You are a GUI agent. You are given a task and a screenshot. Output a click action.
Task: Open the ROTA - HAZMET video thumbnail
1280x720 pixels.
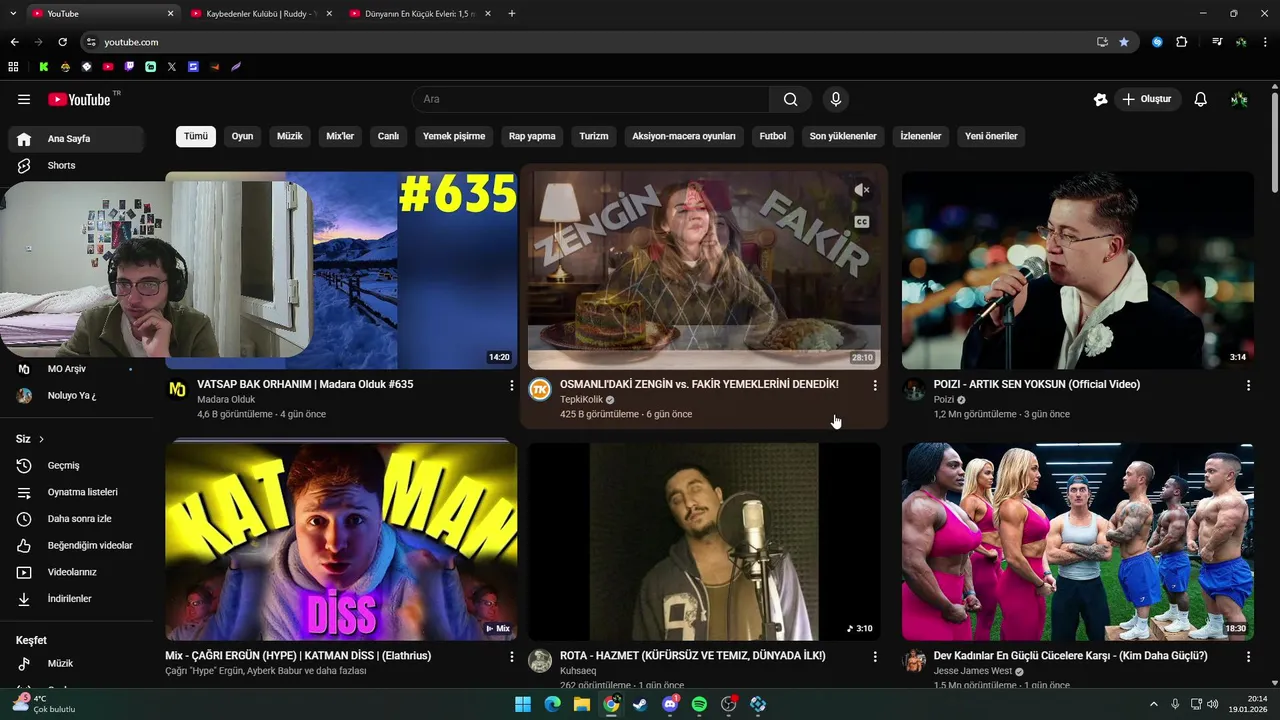[704, 542]
